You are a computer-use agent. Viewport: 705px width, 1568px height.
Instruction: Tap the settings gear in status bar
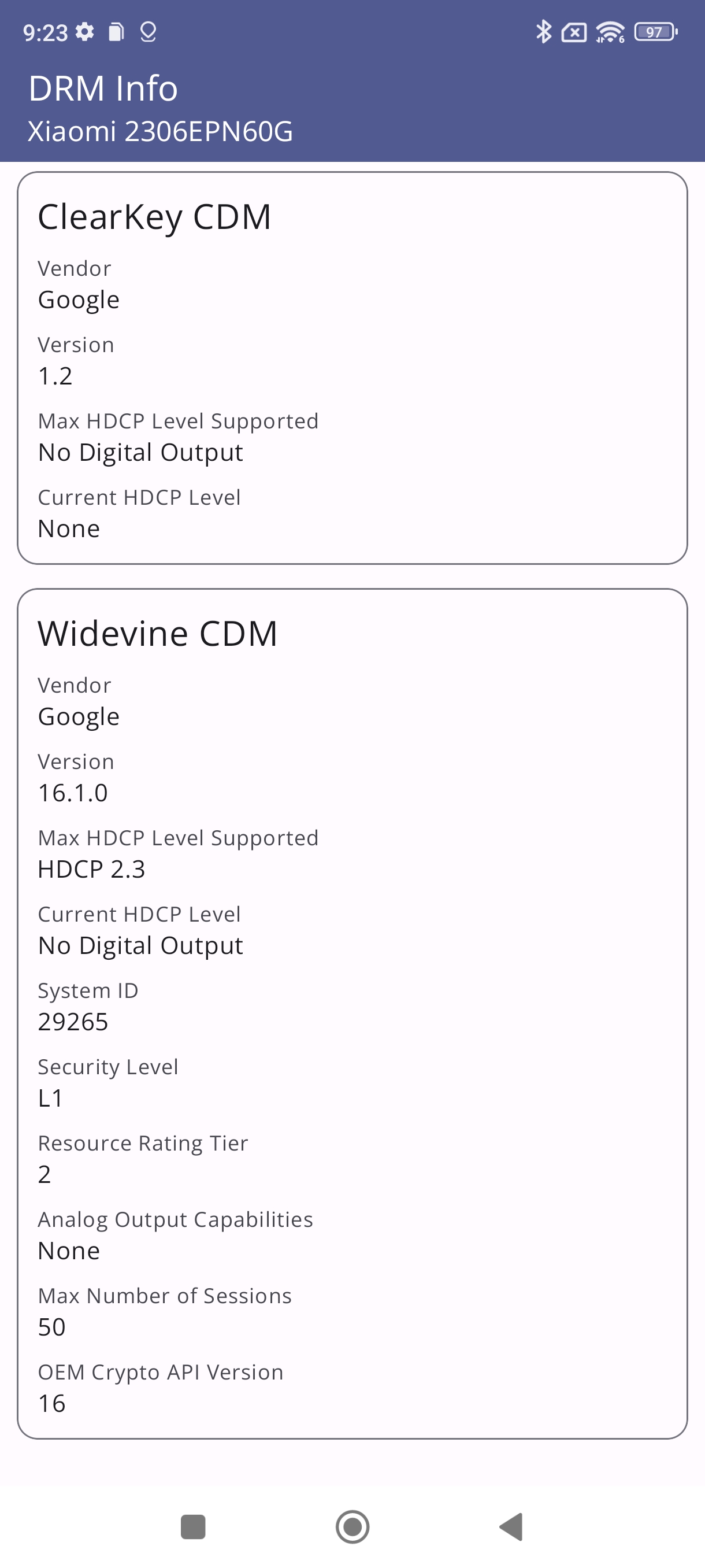pos(84,32)
